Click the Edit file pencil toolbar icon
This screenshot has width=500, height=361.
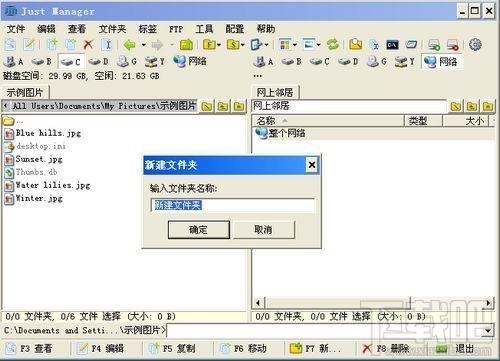29,44
